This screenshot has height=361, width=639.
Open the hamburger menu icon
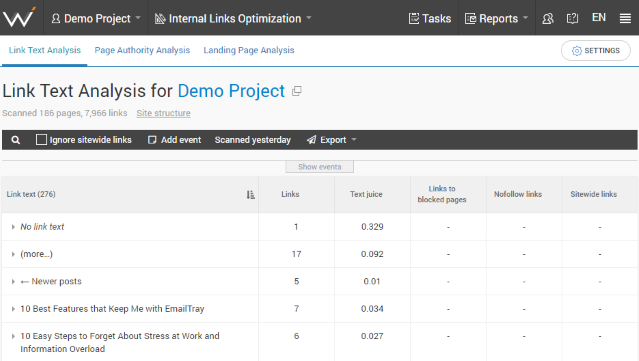click(x=625, y=18)
